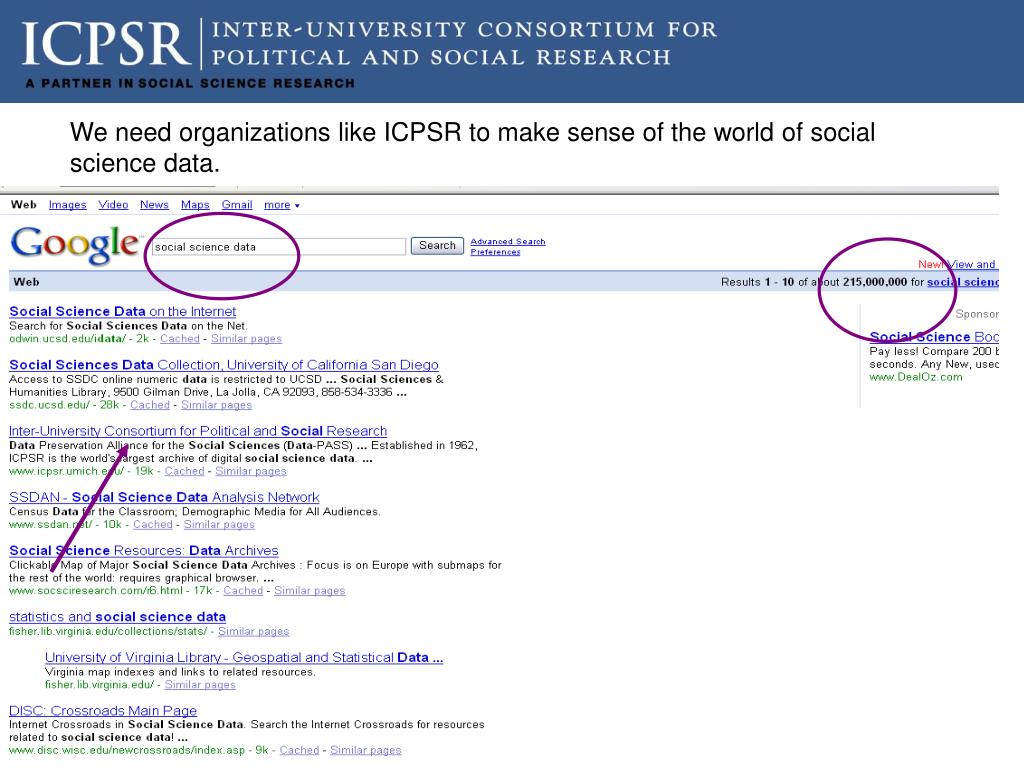Open 'Social Science Resources: Data Archives' result
The width and height of the screenshot is (1024, 768).
tap(144, 551)
